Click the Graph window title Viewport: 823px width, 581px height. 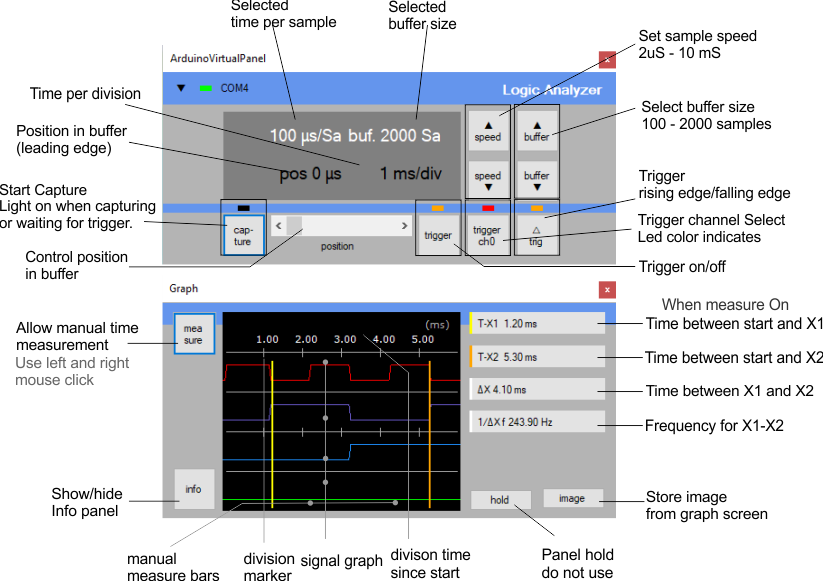[x=183, y=289]
